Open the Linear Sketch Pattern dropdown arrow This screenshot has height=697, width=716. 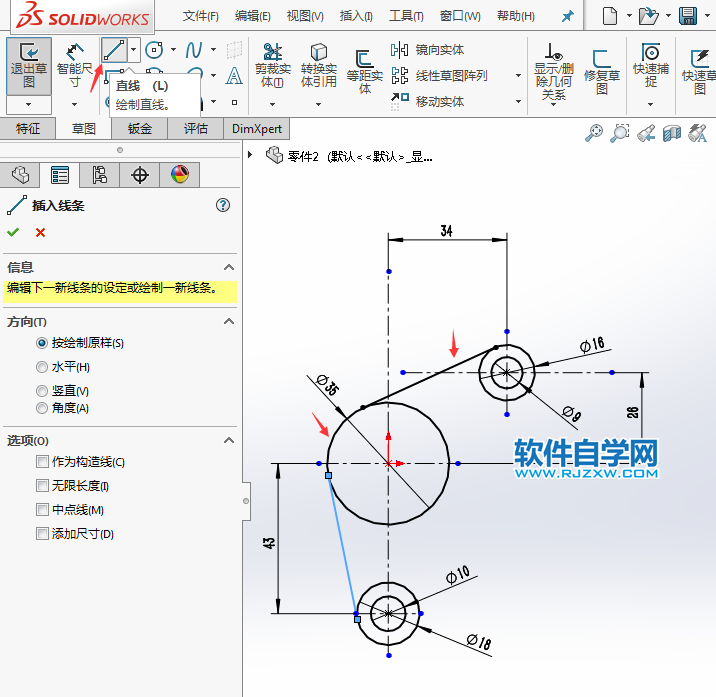coord(518,75)
